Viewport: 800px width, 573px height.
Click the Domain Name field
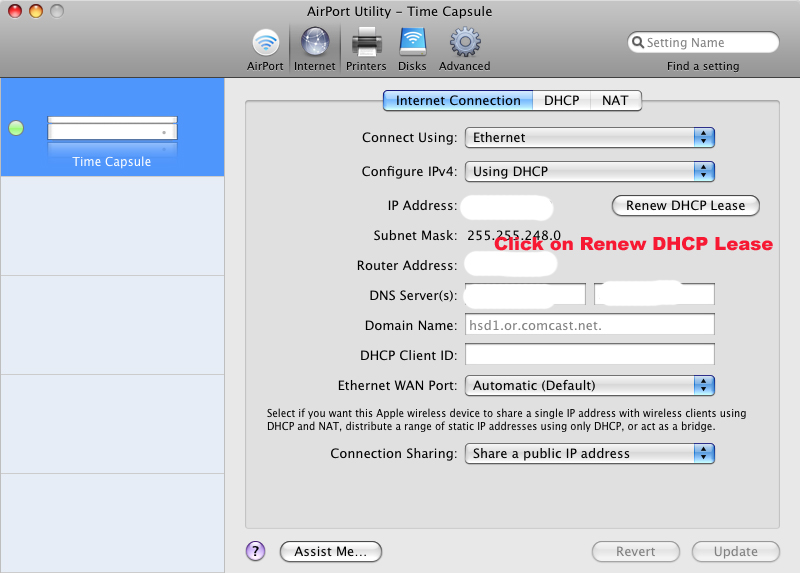point(590,325)
